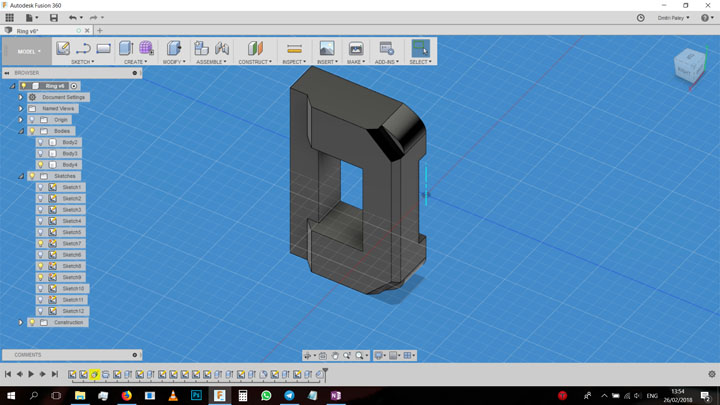Save the design with the floppy icon
This screenshot has height=405, width=720.
54,17
